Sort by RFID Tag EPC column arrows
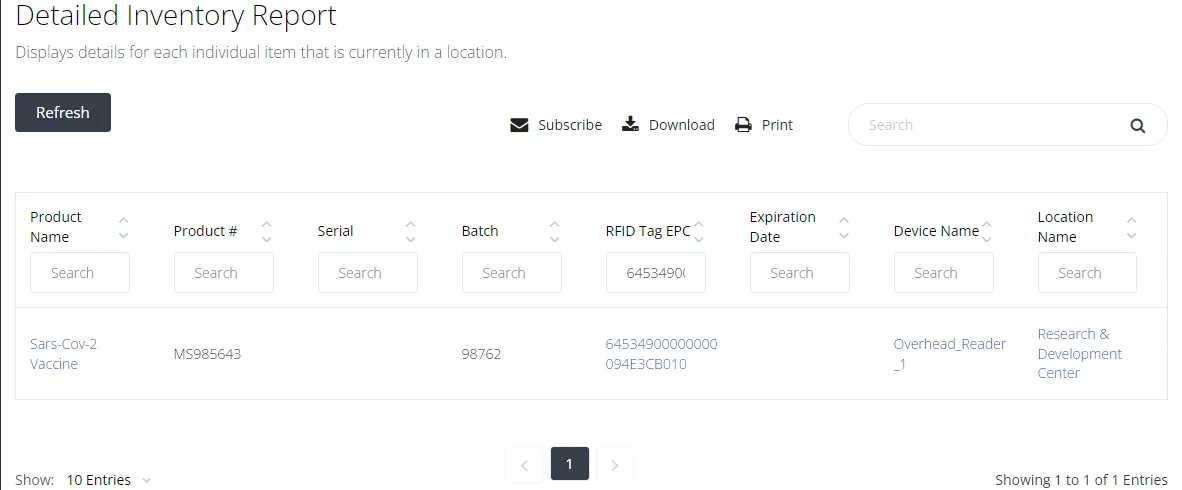This screenshot has width=1182, height=490. tap(699, 231)
